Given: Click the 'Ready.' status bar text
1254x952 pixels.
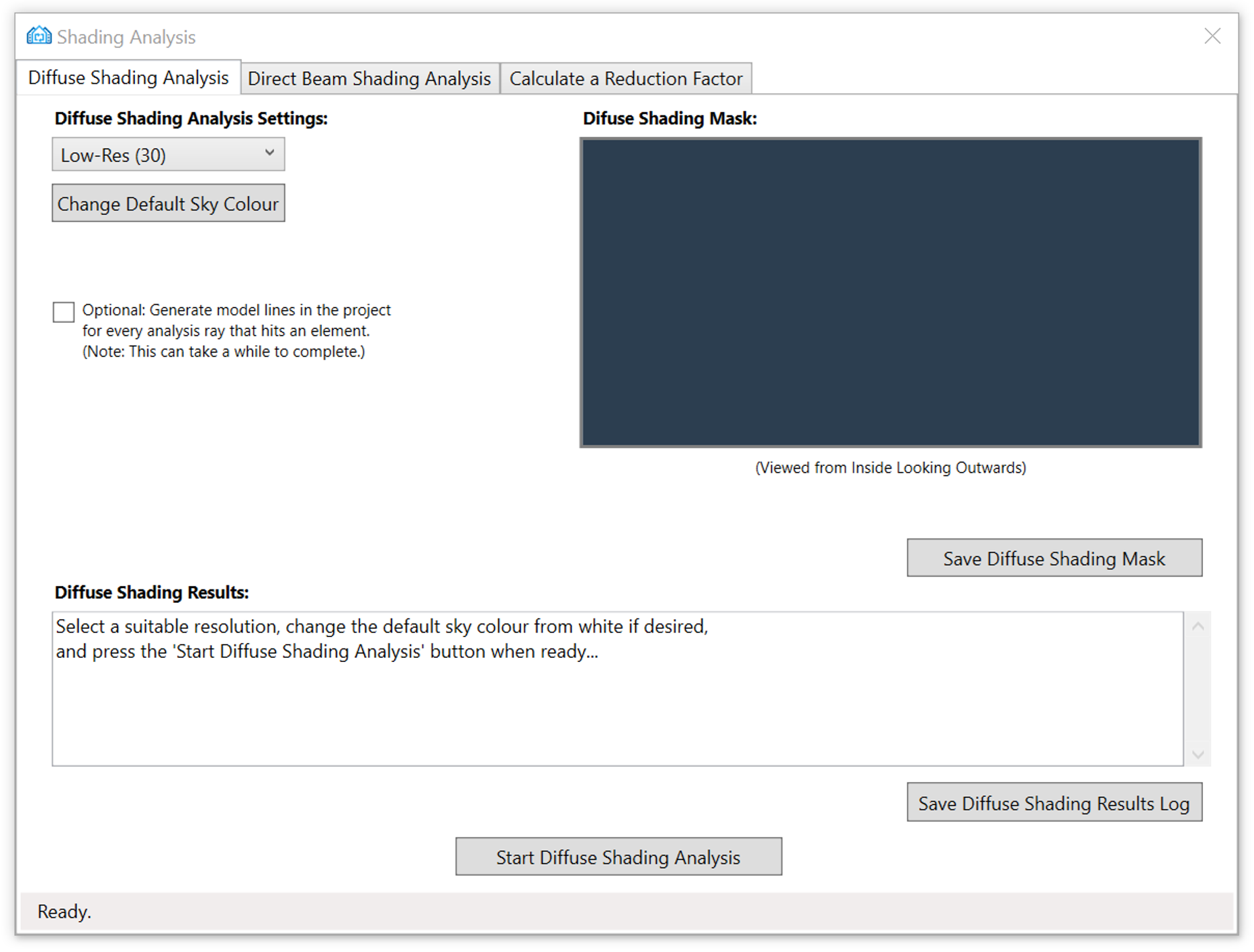Looking at the screenshot, I should [x=64, y=911].
